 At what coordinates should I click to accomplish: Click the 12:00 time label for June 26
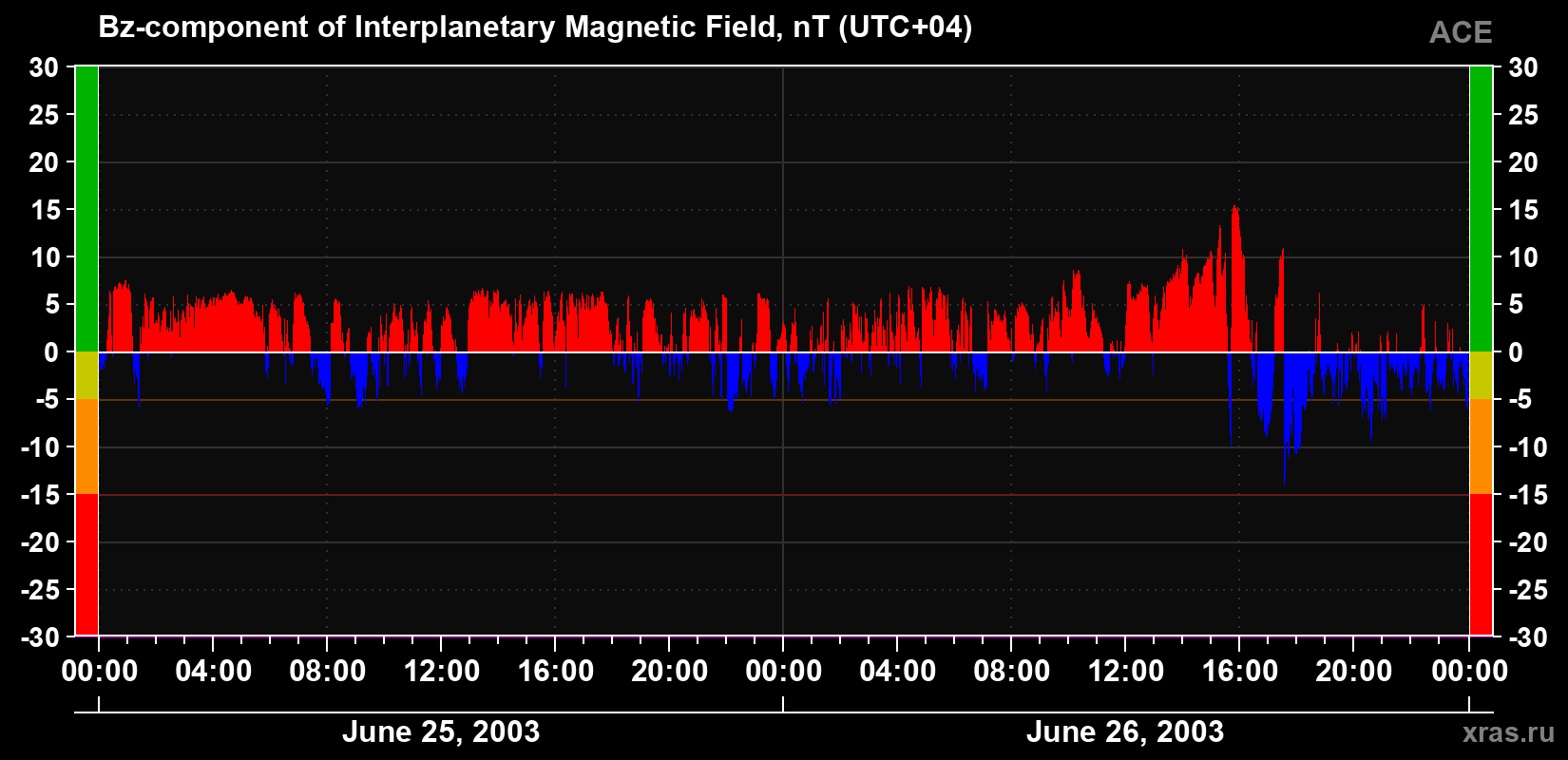[1125, 672]
